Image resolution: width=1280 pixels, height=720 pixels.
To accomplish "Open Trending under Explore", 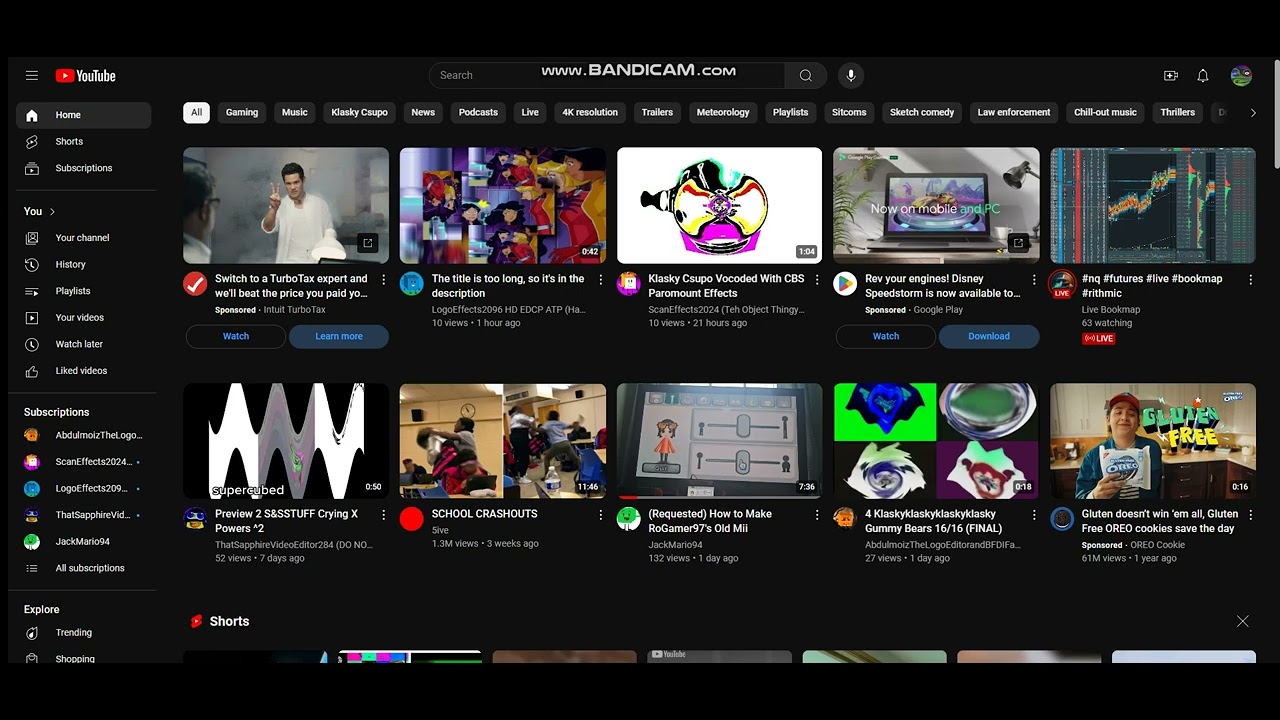I will point(84,633).
